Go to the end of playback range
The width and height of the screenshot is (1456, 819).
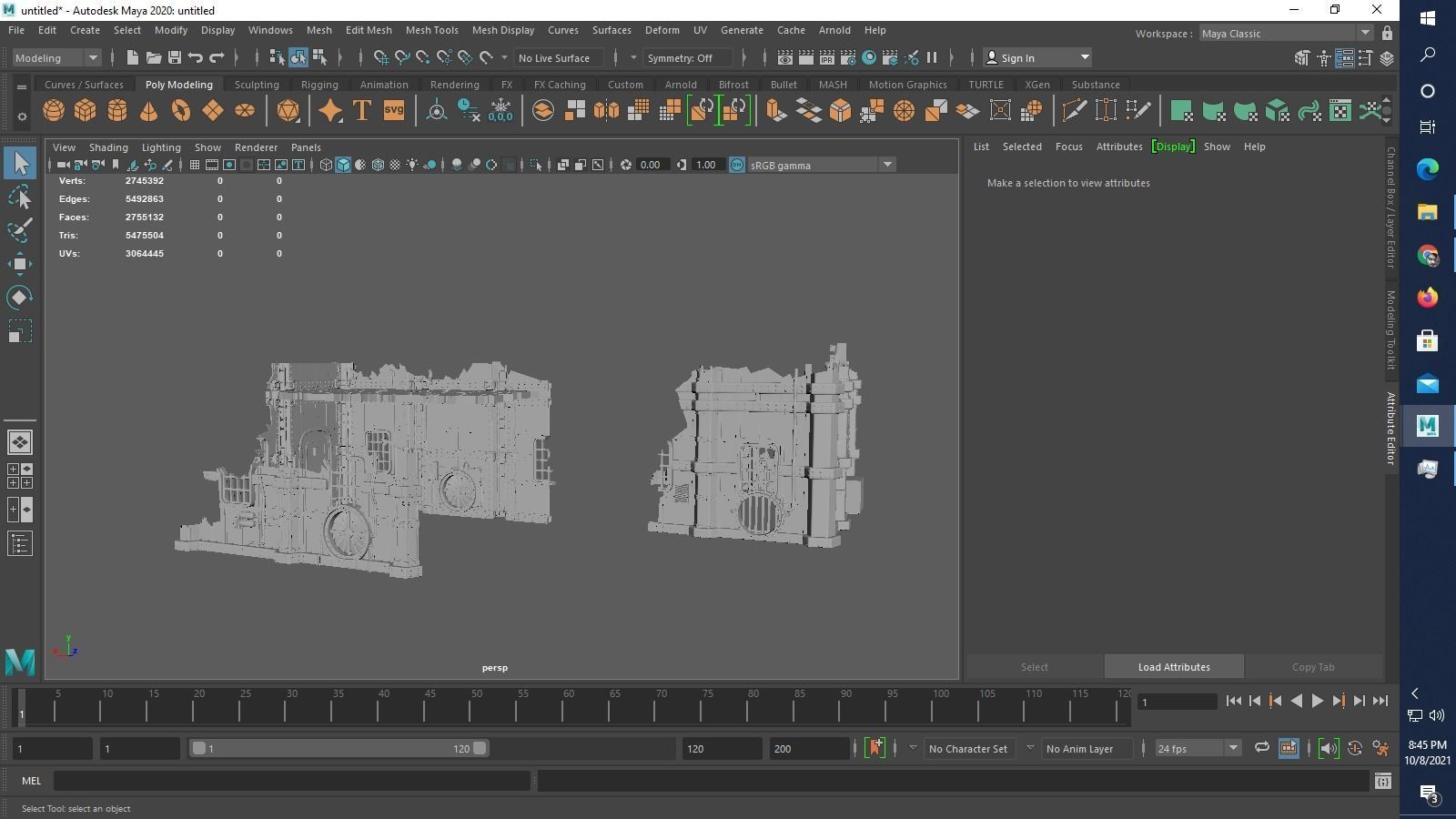tap(1380, 701)
